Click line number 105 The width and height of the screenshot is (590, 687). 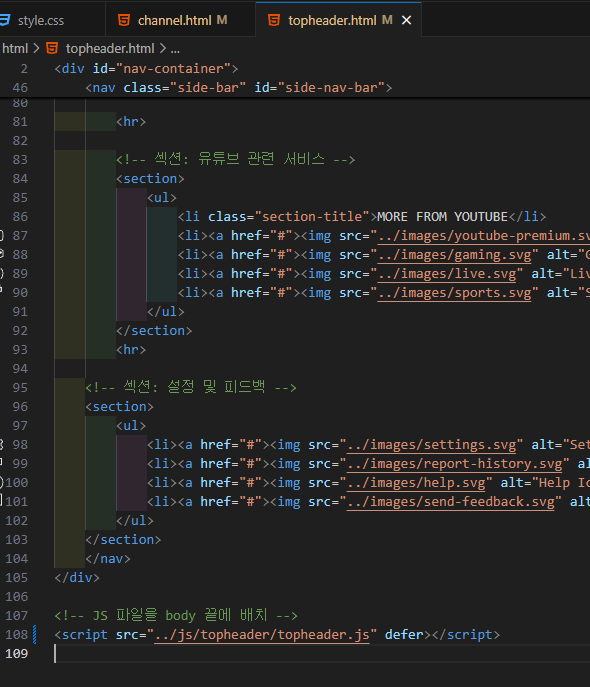tap(17, 578)
